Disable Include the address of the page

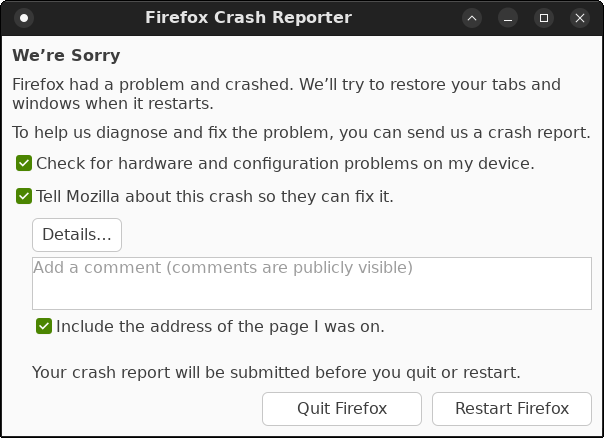coord(44,326)
